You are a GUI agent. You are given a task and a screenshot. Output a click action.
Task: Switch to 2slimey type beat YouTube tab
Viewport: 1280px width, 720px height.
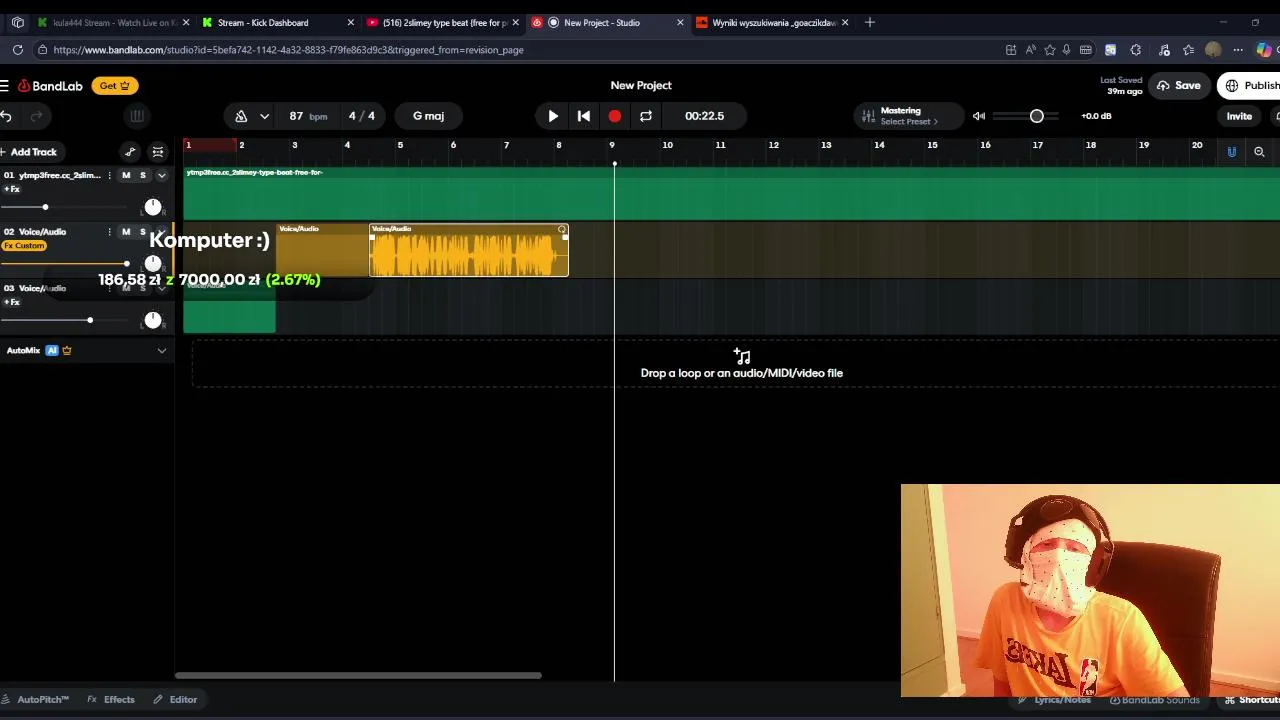443,22
